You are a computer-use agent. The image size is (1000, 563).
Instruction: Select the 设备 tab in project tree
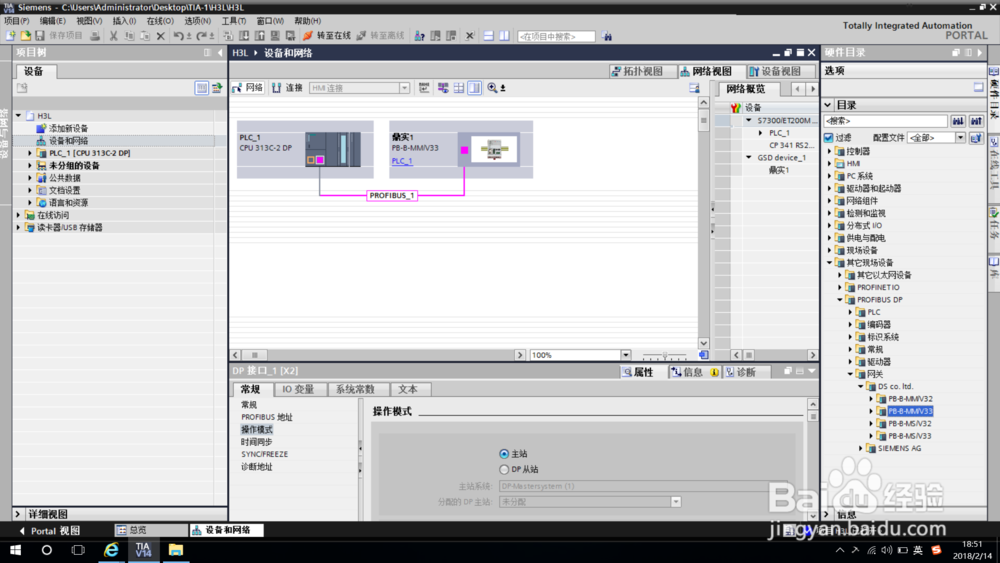[34, 71]
